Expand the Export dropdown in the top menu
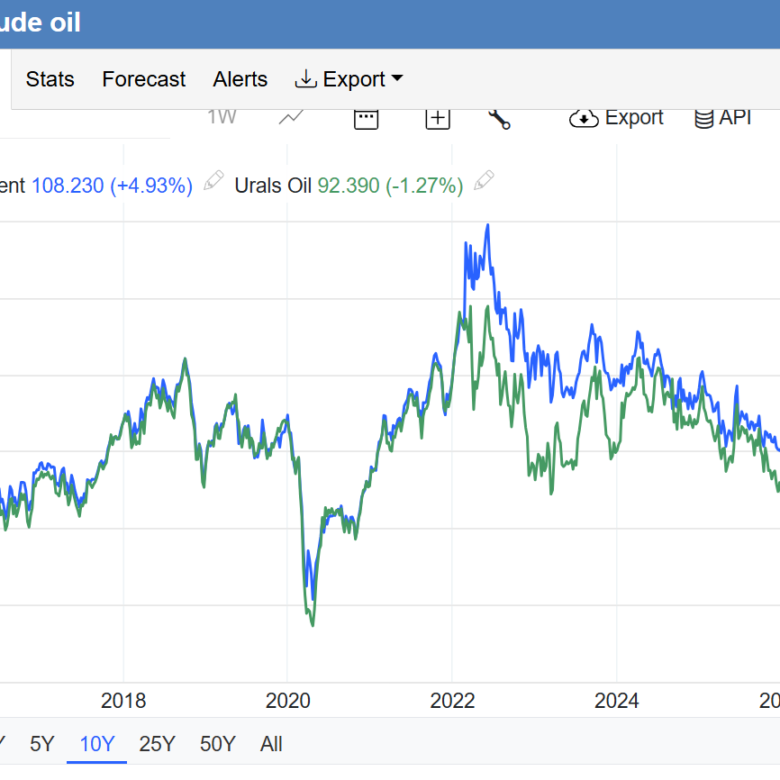Screen dimensions: 780x780 pos(348,79)
